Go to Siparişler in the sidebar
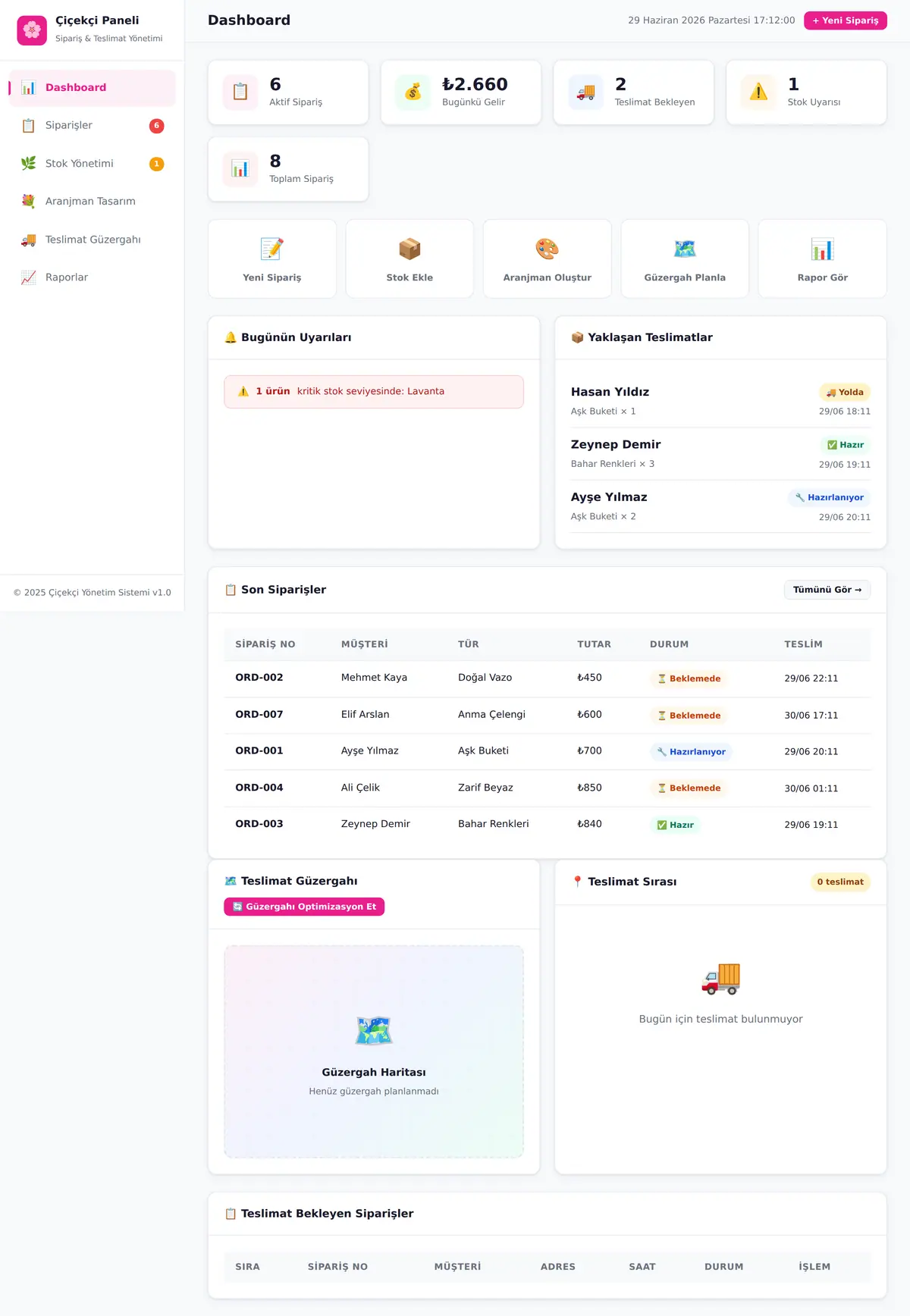The image size is (910, 1316). tap(93, 126)
